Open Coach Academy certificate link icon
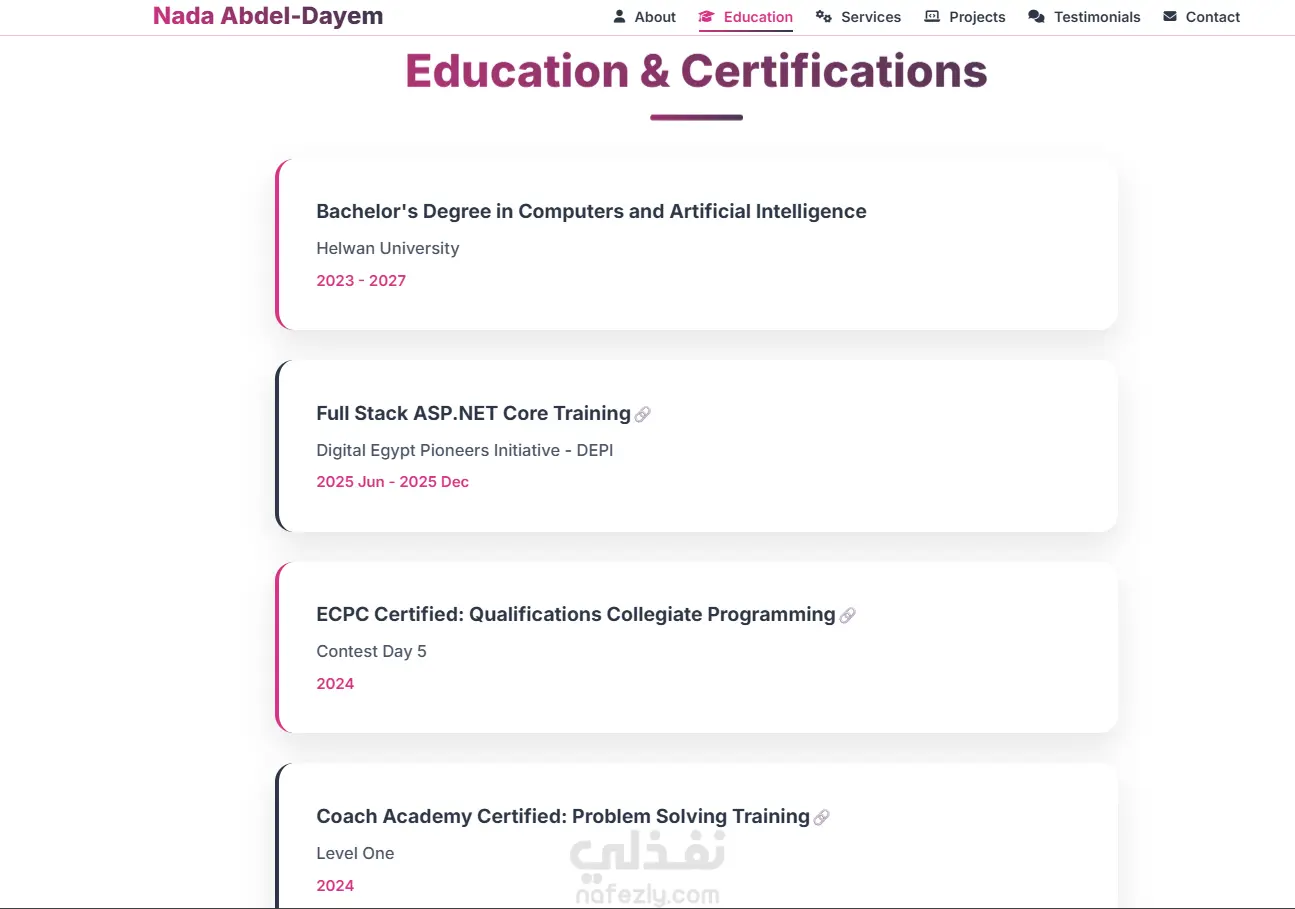1295x909 pixels. (821, 817)
